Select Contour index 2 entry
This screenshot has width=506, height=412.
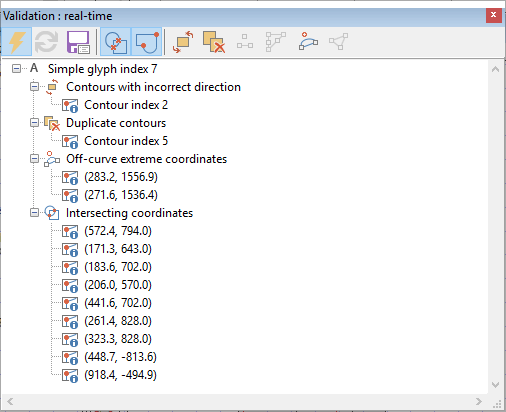[x=126, y=105]
